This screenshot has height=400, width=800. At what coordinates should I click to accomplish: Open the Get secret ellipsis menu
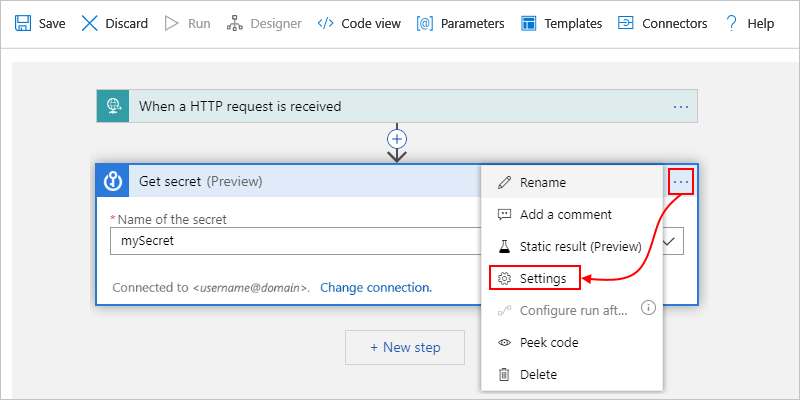[x=681, y=182]
